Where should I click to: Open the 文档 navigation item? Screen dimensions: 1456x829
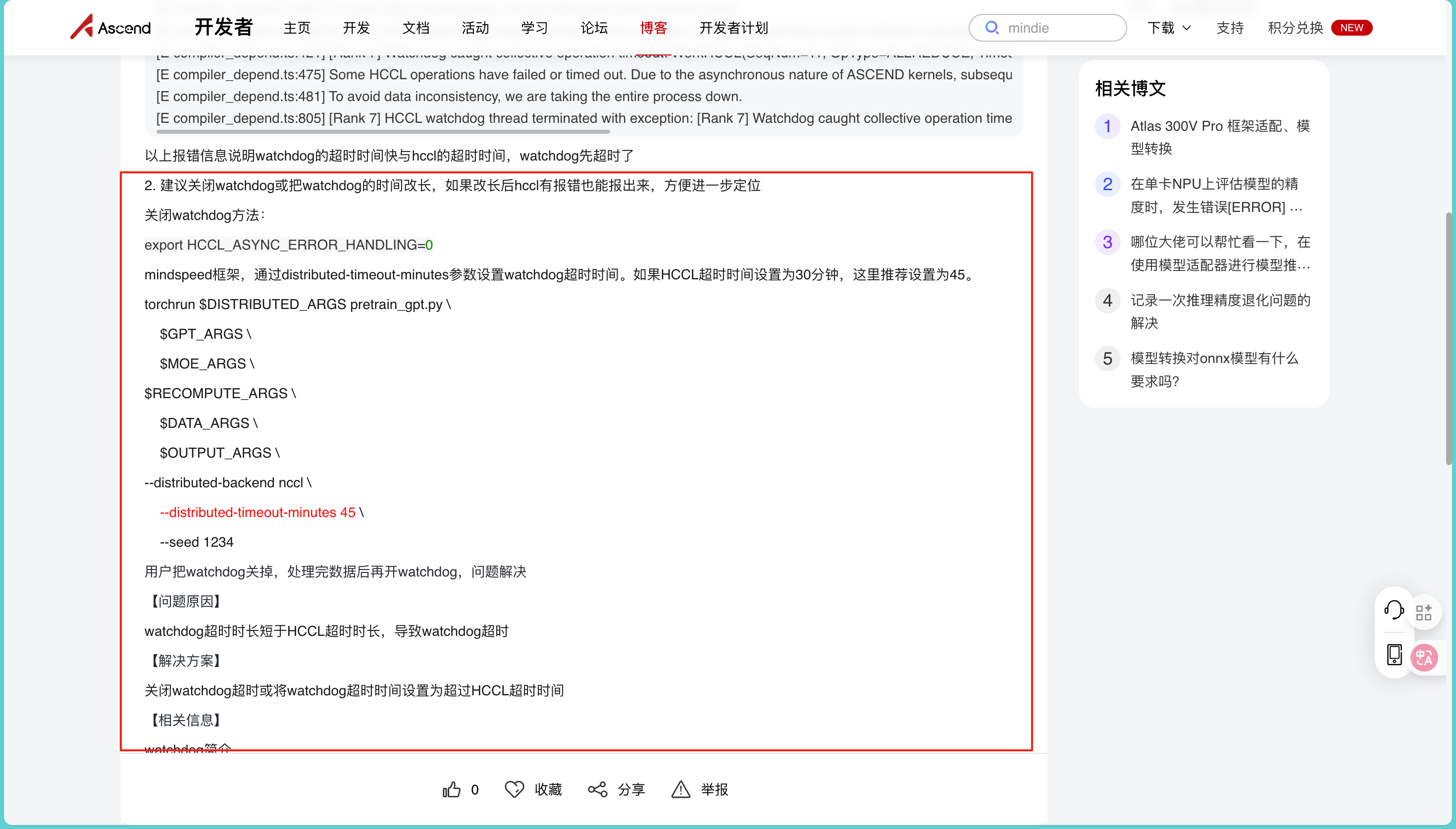pos(416,28)
